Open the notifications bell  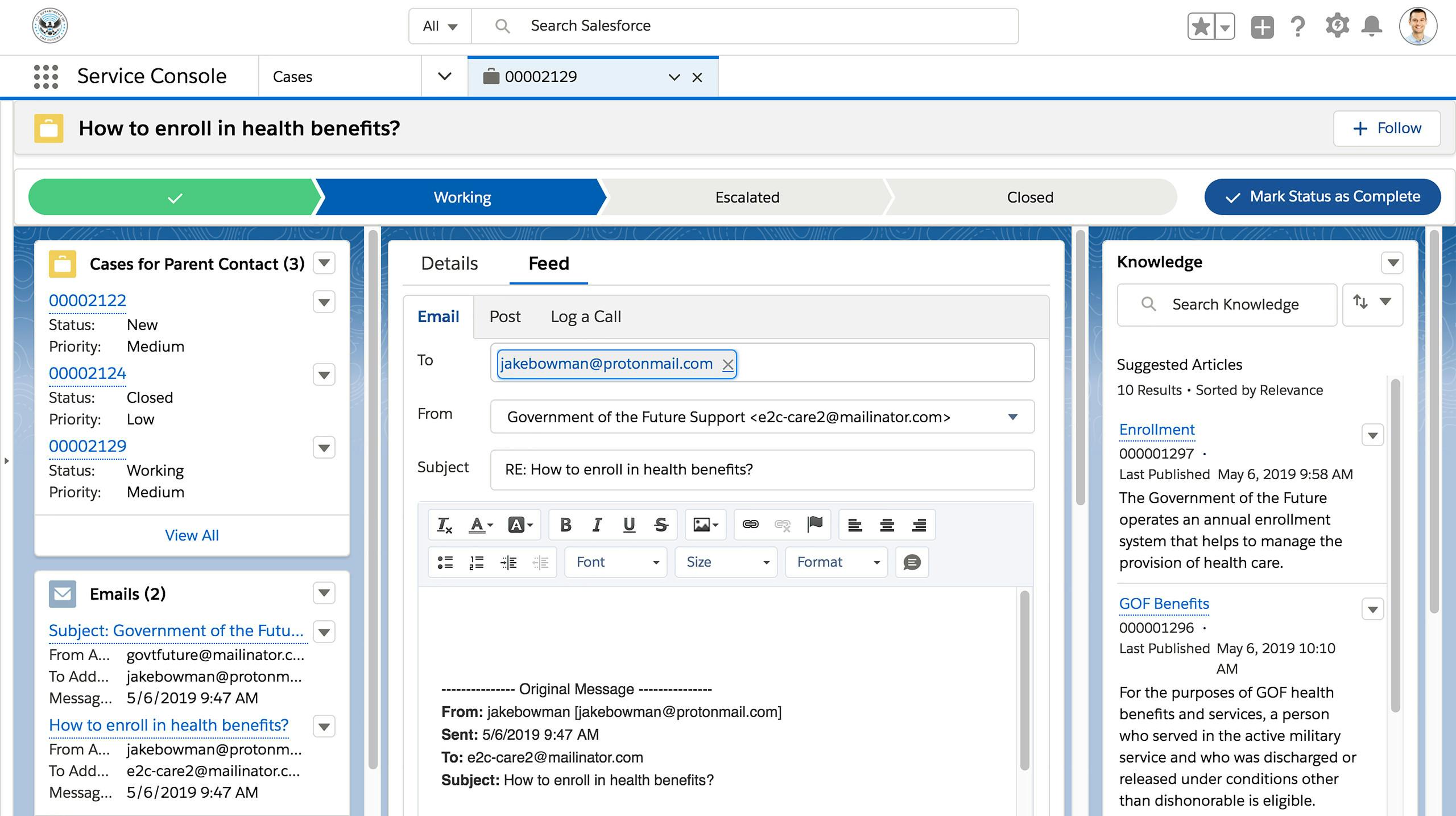[1372, 27]
